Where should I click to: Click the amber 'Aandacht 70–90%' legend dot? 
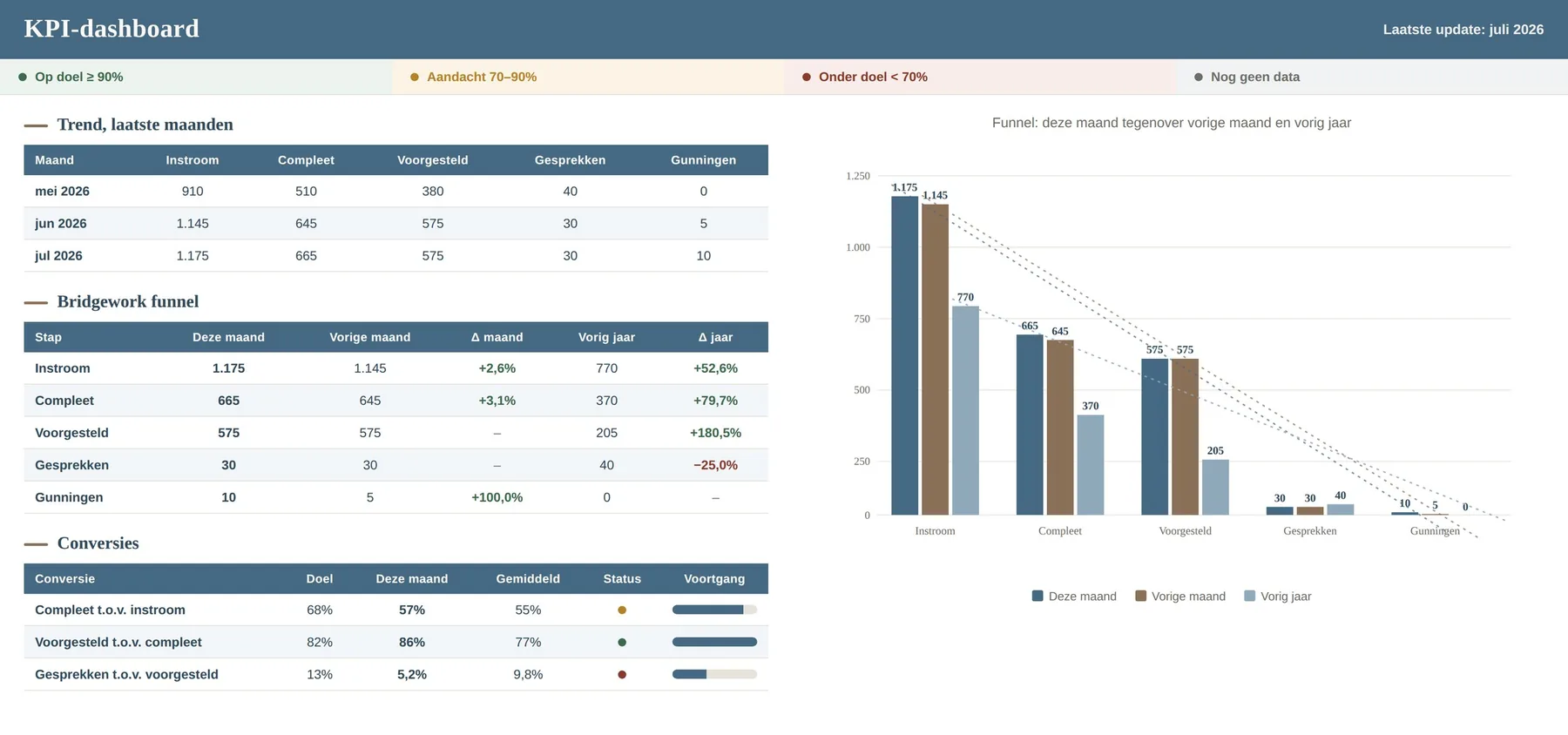(415, 77)
